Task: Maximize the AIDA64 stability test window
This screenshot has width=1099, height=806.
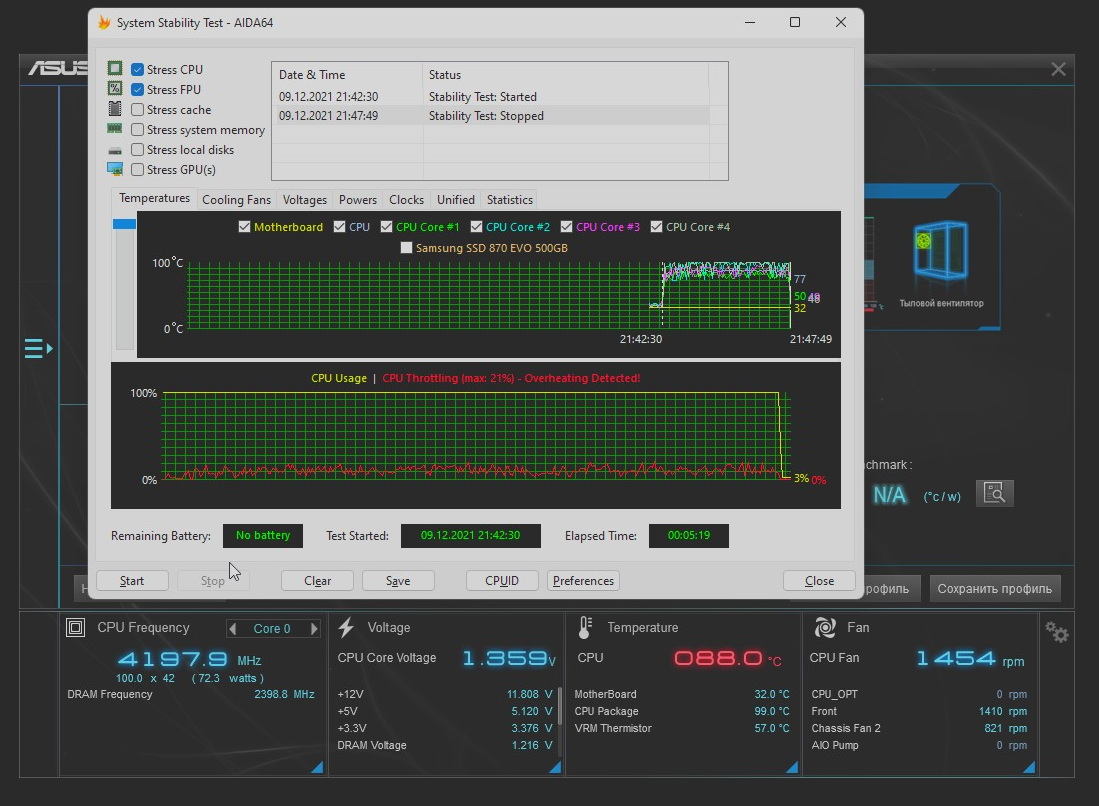Action: 795,22
